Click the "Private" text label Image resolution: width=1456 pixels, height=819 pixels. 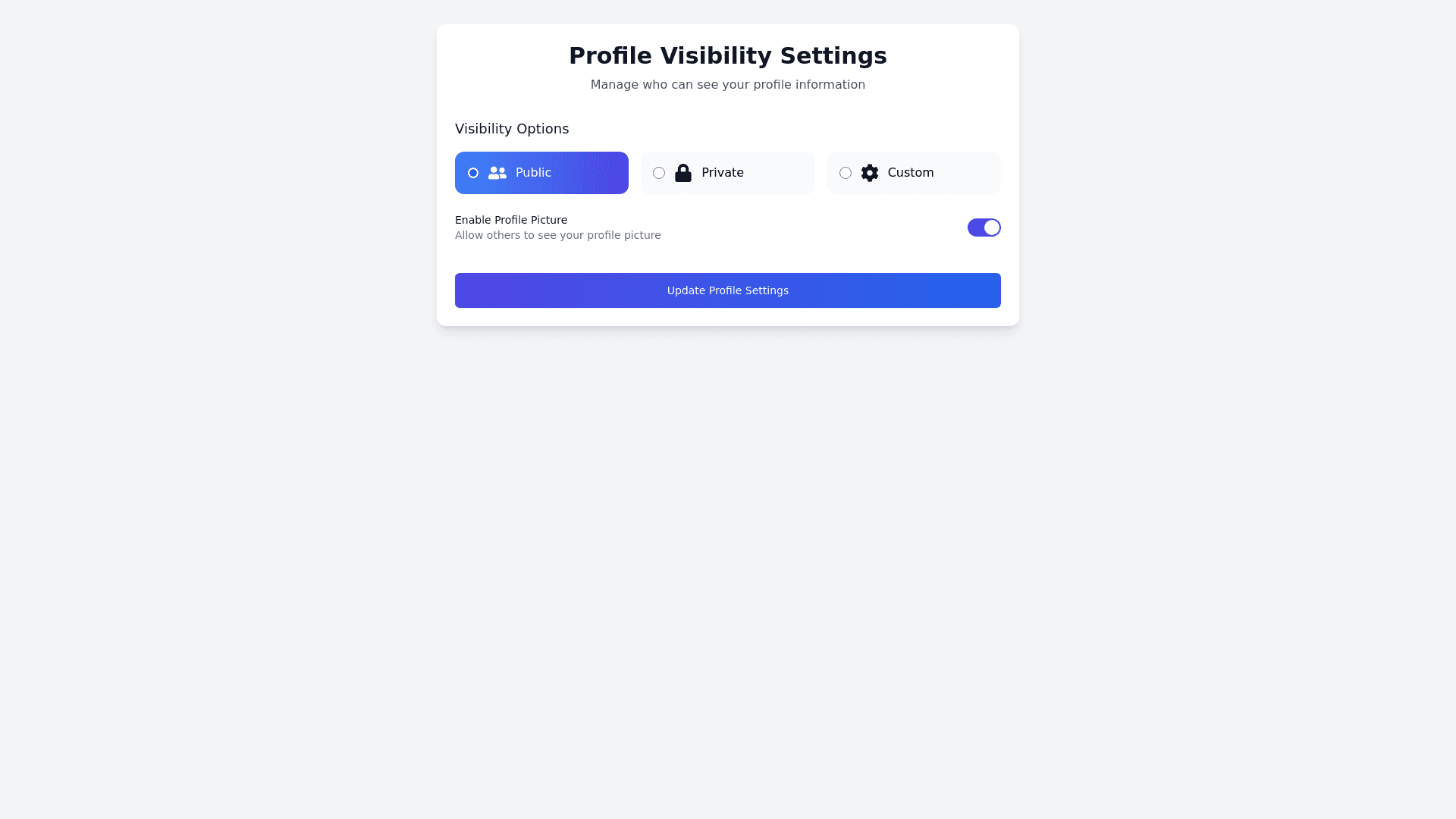coord(722,173)
